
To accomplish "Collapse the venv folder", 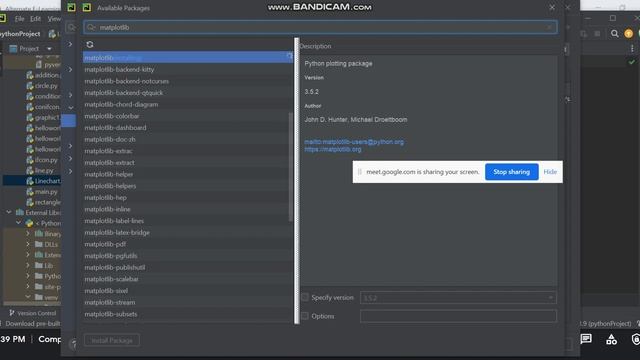I will click(x=28, y=297).
